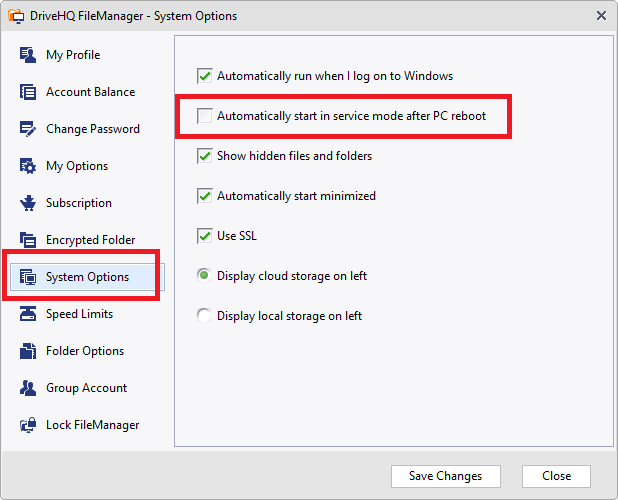618x500 pixels.
Task: Click the Change Password icon
Action: pos(28,129)
